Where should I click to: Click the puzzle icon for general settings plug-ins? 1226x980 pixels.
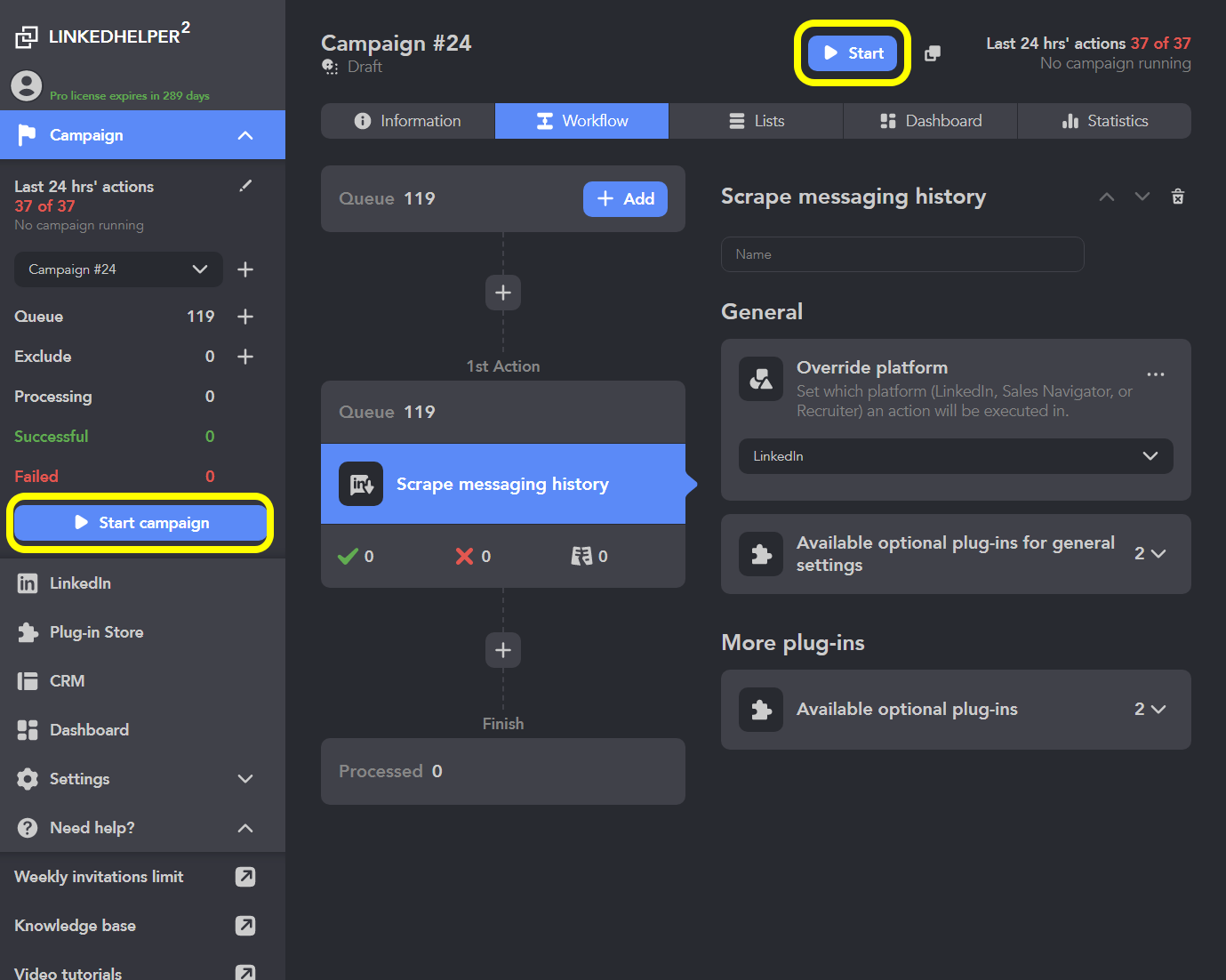coord(761,554)
